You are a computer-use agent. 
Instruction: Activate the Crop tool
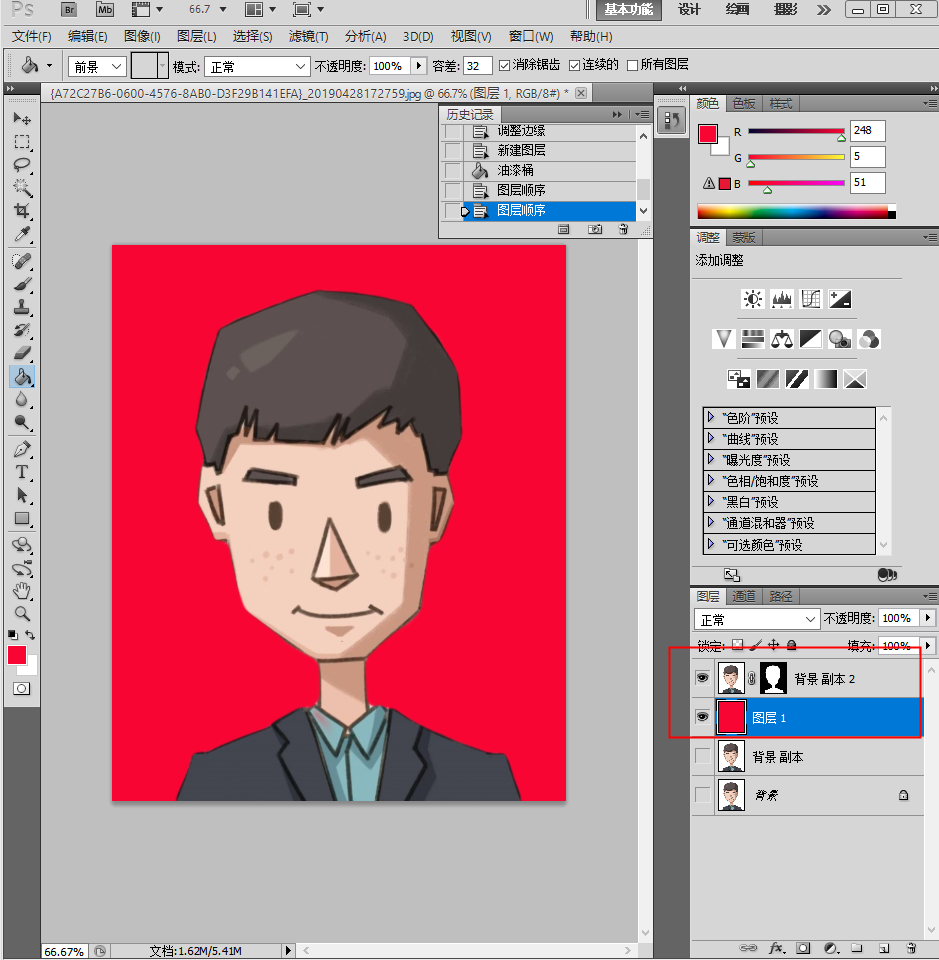click(x=22, y=211)
